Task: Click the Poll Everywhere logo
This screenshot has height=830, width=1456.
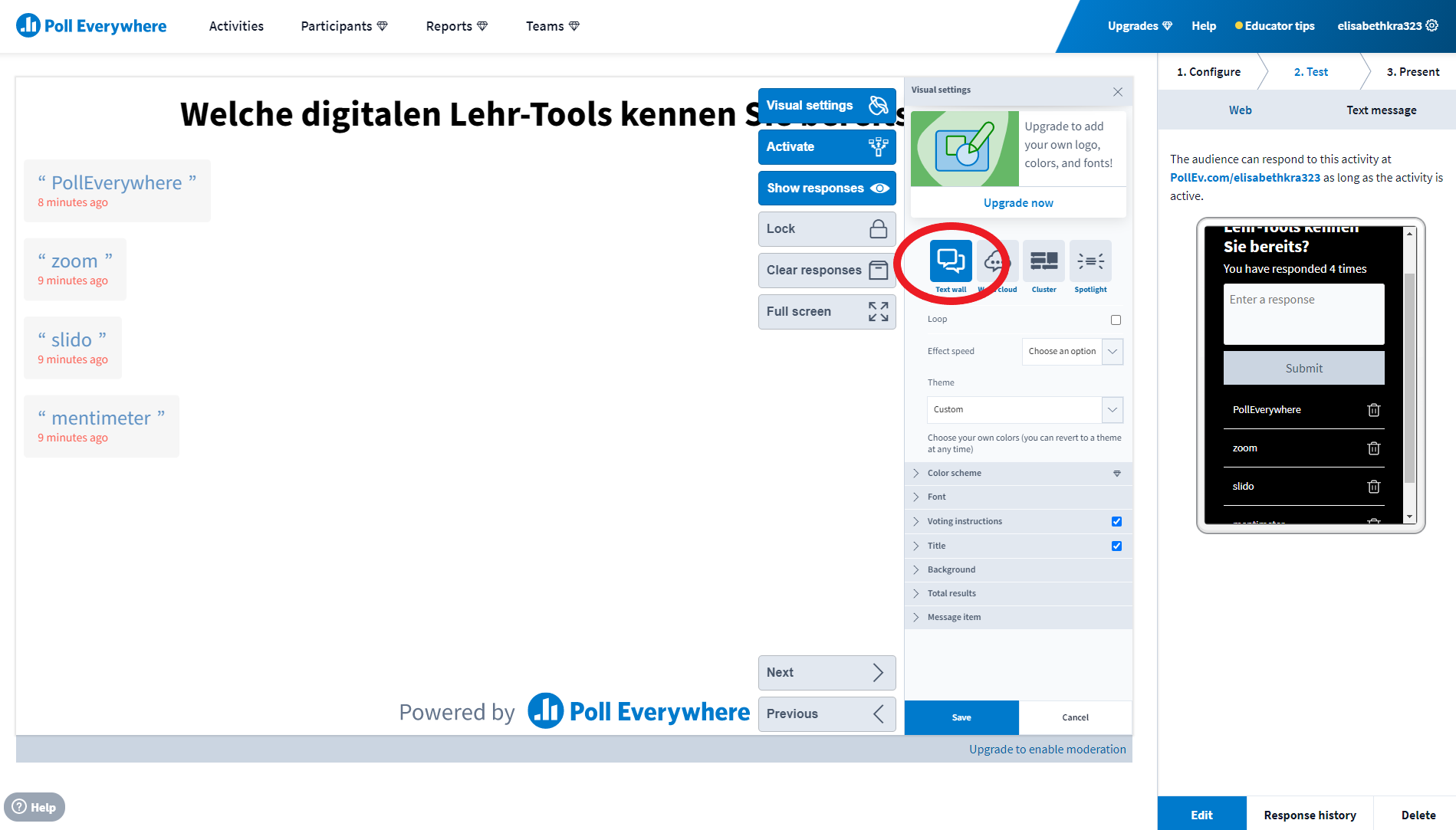Action: pyautogui.click(x=91, y=26)
